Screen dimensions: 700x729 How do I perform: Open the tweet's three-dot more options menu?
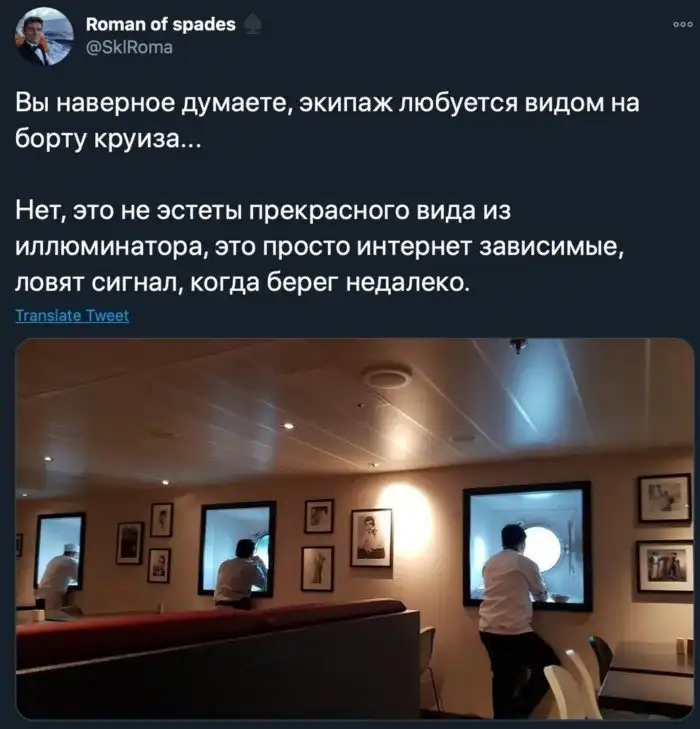click(x=682, y=25)
